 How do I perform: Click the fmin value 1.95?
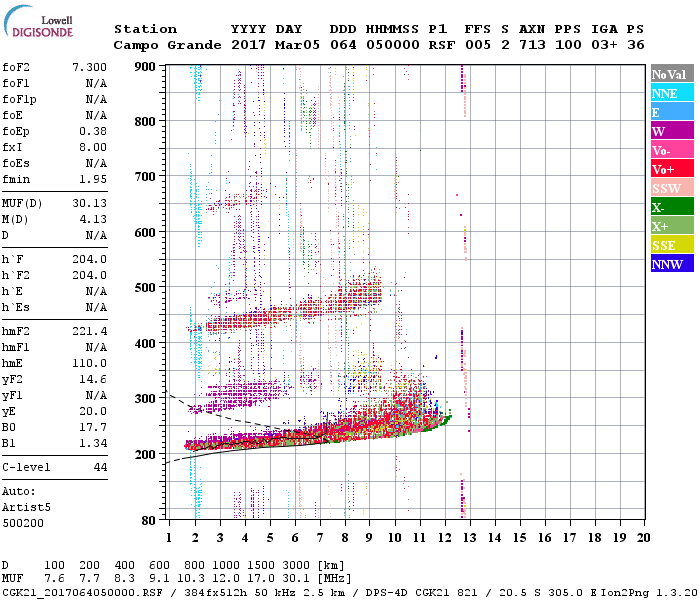pos(93,178)
